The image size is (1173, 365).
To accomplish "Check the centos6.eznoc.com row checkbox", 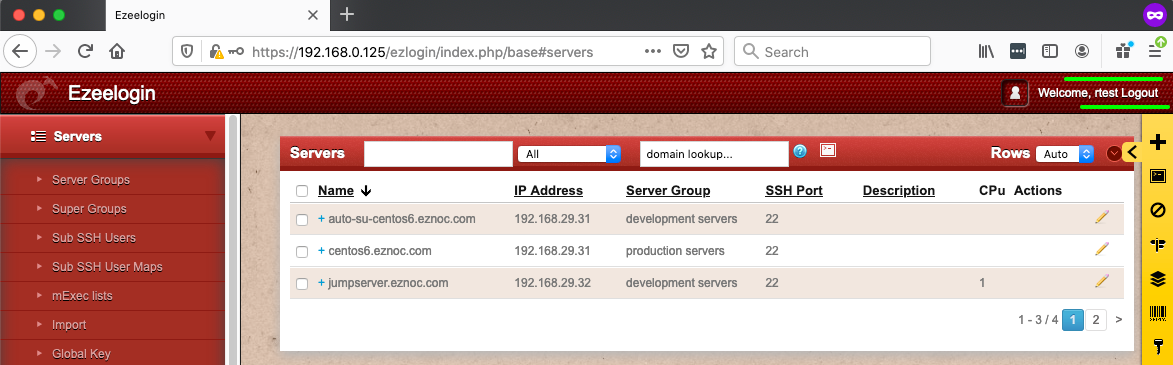I will [x=302, y=252].
